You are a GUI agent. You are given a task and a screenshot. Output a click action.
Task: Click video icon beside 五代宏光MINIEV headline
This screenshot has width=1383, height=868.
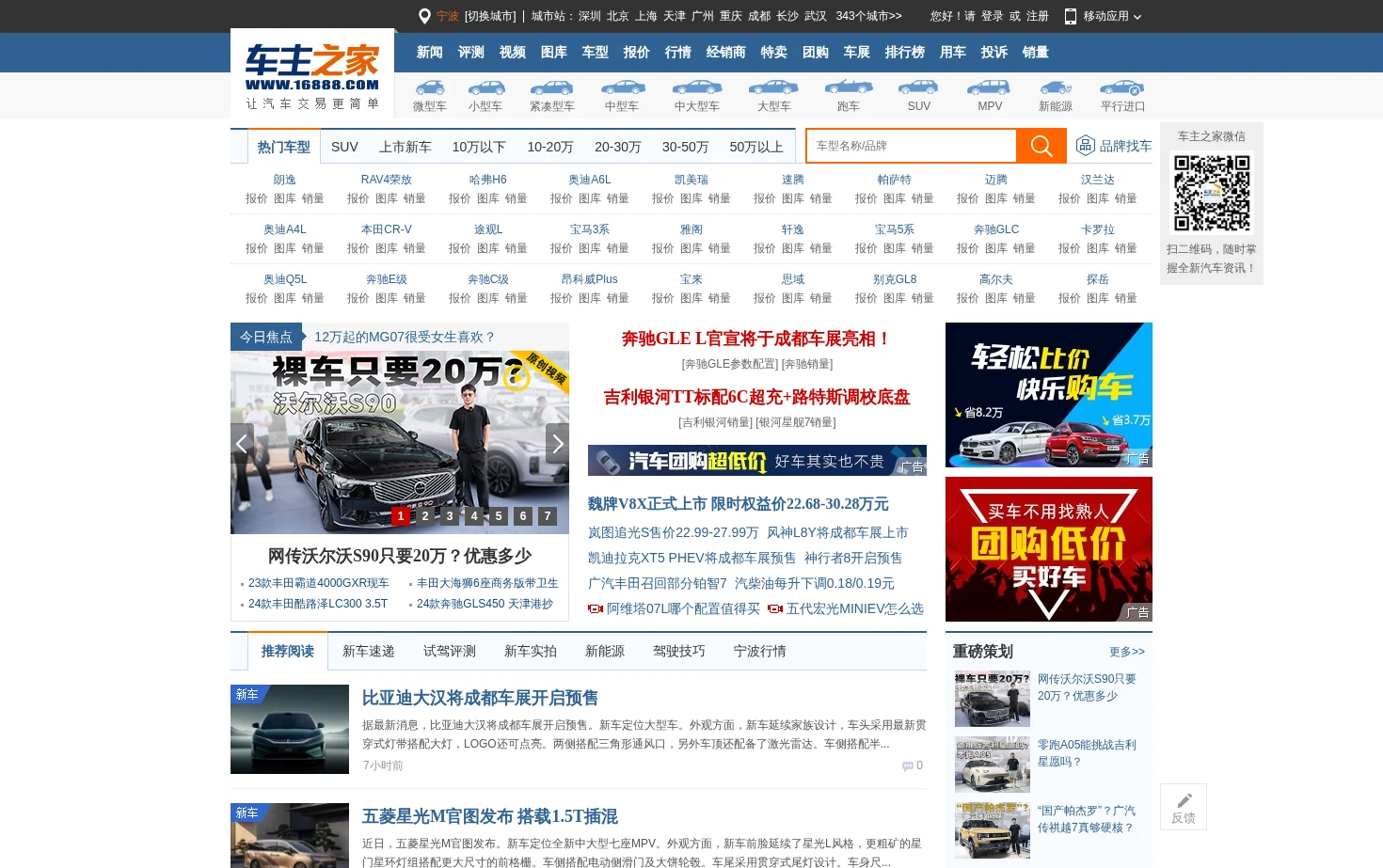(775, 608)
